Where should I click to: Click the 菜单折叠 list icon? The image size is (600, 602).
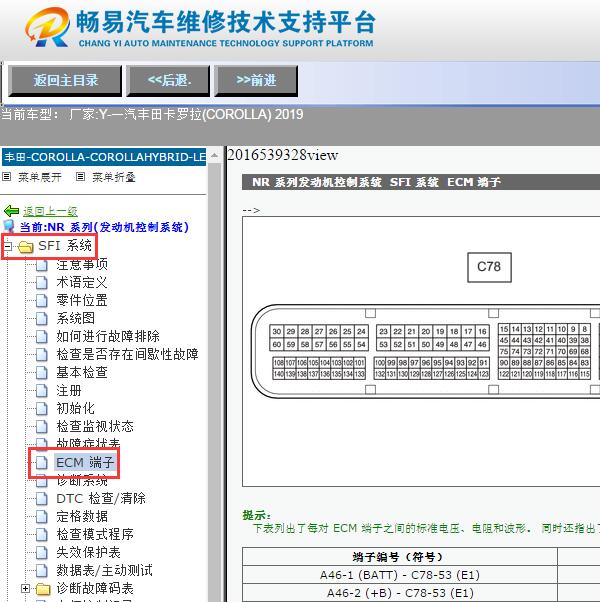click(x=80, y=177)
